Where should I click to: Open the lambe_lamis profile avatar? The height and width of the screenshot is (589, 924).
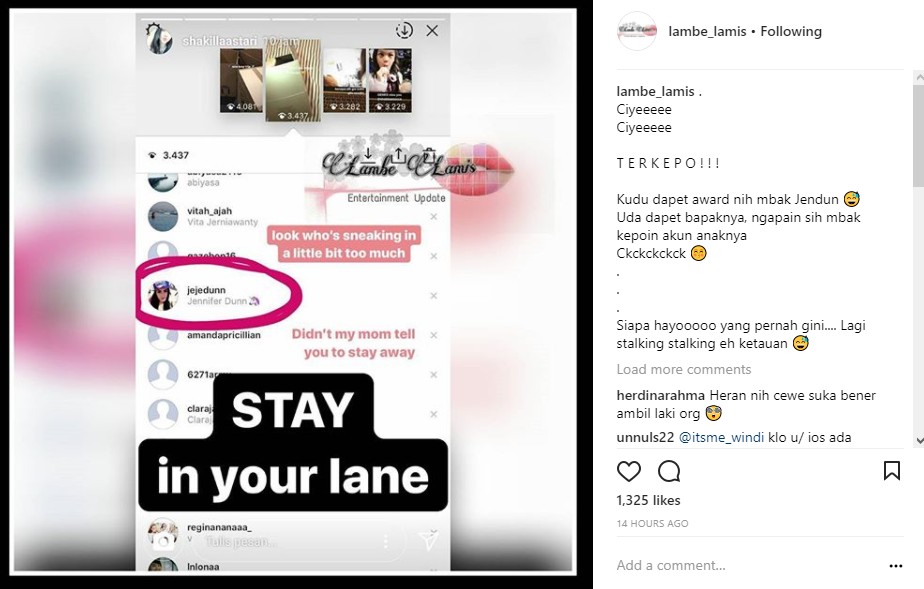(636, 31)
